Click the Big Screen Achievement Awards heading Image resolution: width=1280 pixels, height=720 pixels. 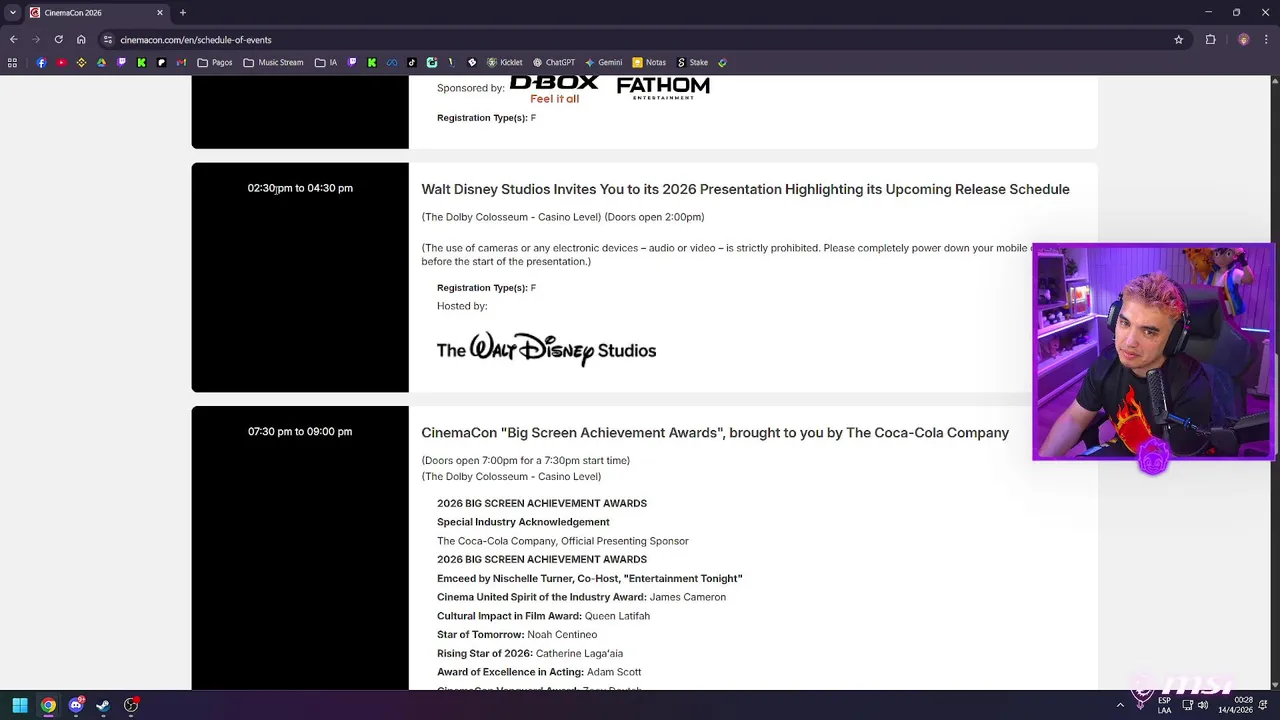click(715, 433)
